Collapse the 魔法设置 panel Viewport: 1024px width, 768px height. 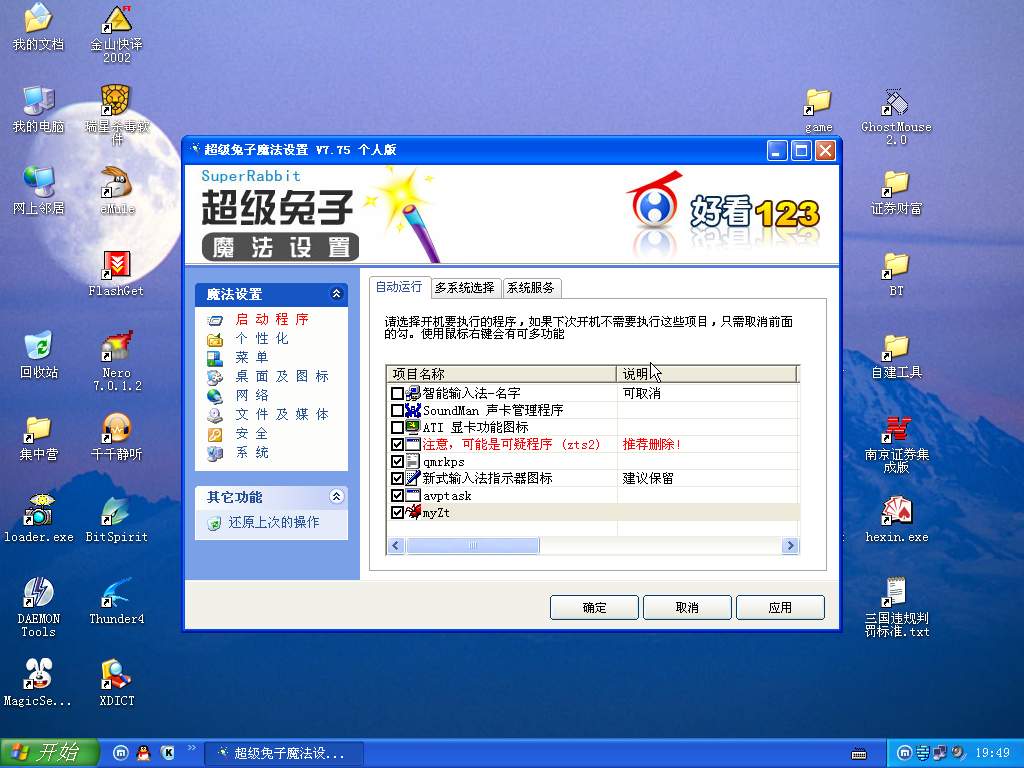336,294
